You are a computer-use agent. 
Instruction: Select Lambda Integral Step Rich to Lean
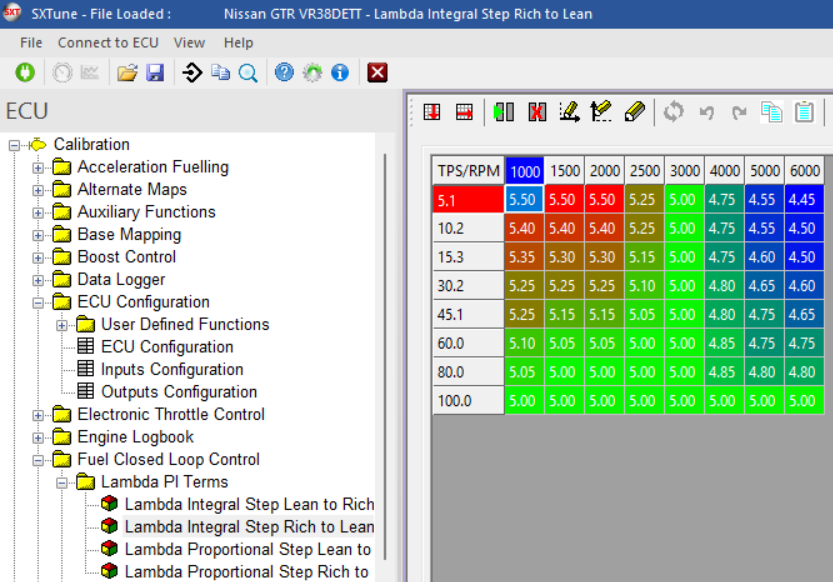click(x=249, y=526)
